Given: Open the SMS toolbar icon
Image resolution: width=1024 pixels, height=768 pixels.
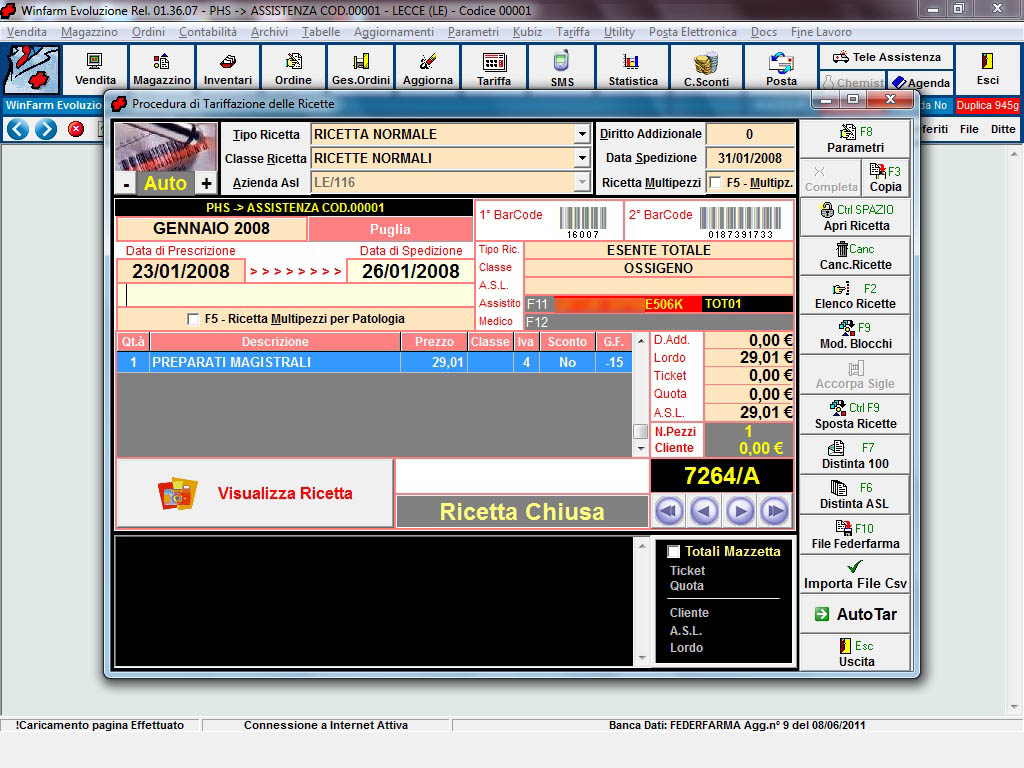Looking at the screenshot, I should click(x=562, y=69).
